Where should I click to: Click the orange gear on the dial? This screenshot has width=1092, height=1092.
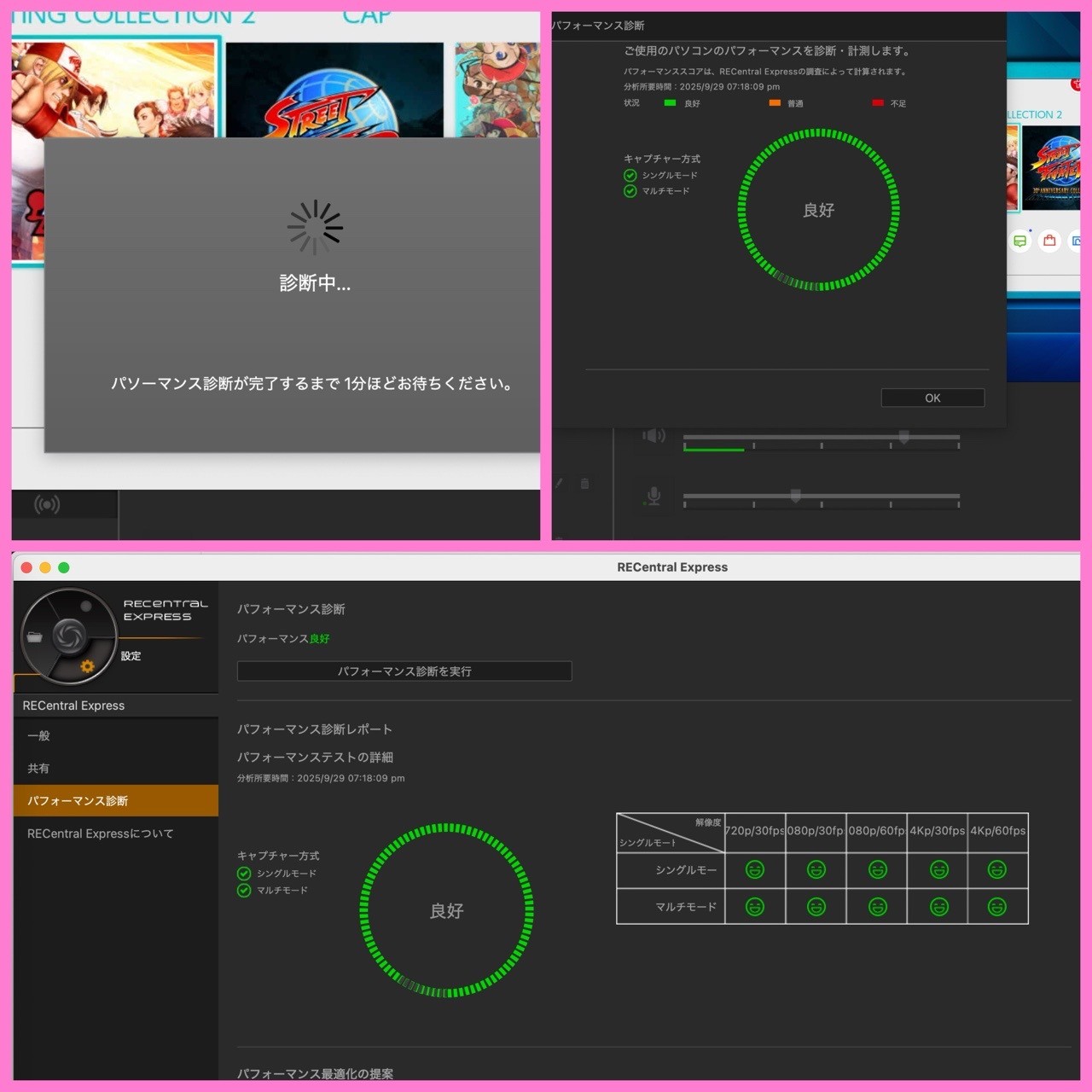point(87,666)
